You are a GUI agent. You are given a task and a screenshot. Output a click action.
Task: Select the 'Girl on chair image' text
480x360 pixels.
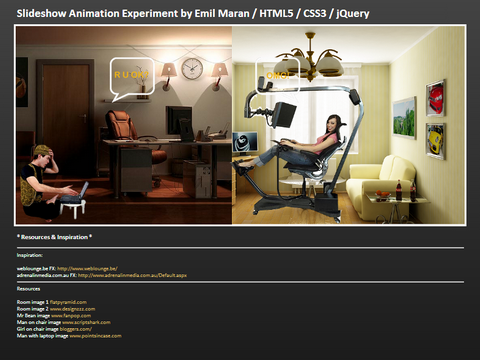(x=38, y=329)
